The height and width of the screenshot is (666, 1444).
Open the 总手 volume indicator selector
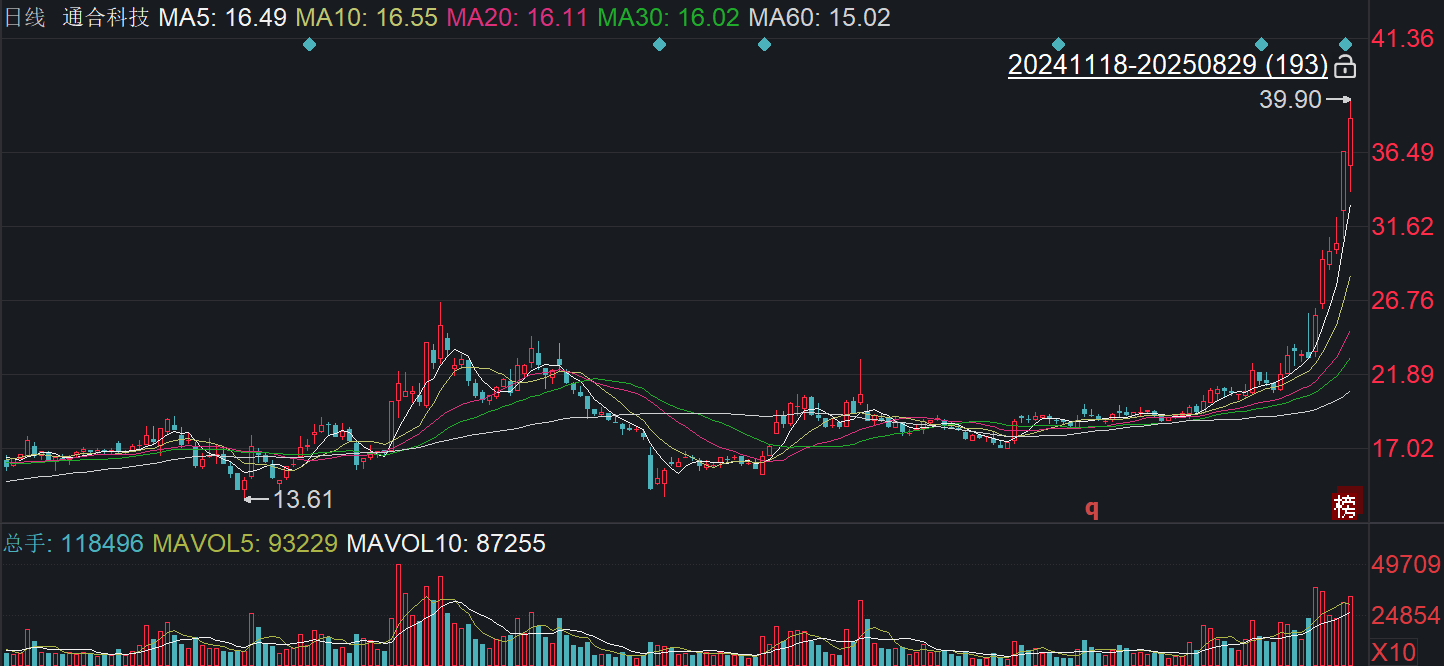25,544
